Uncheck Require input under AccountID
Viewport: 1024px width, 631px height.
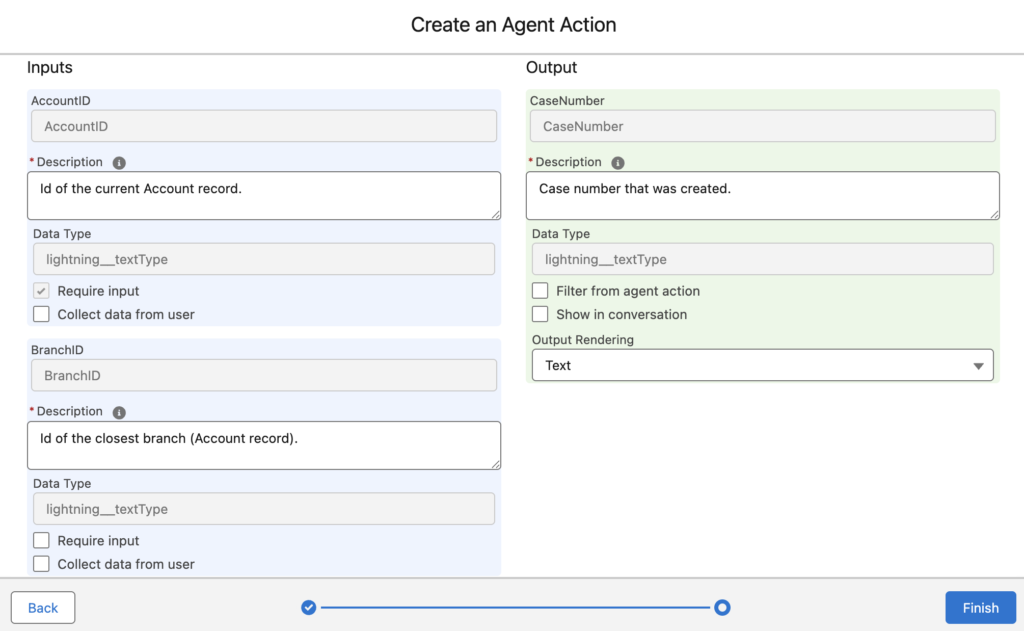pos(41,289)
